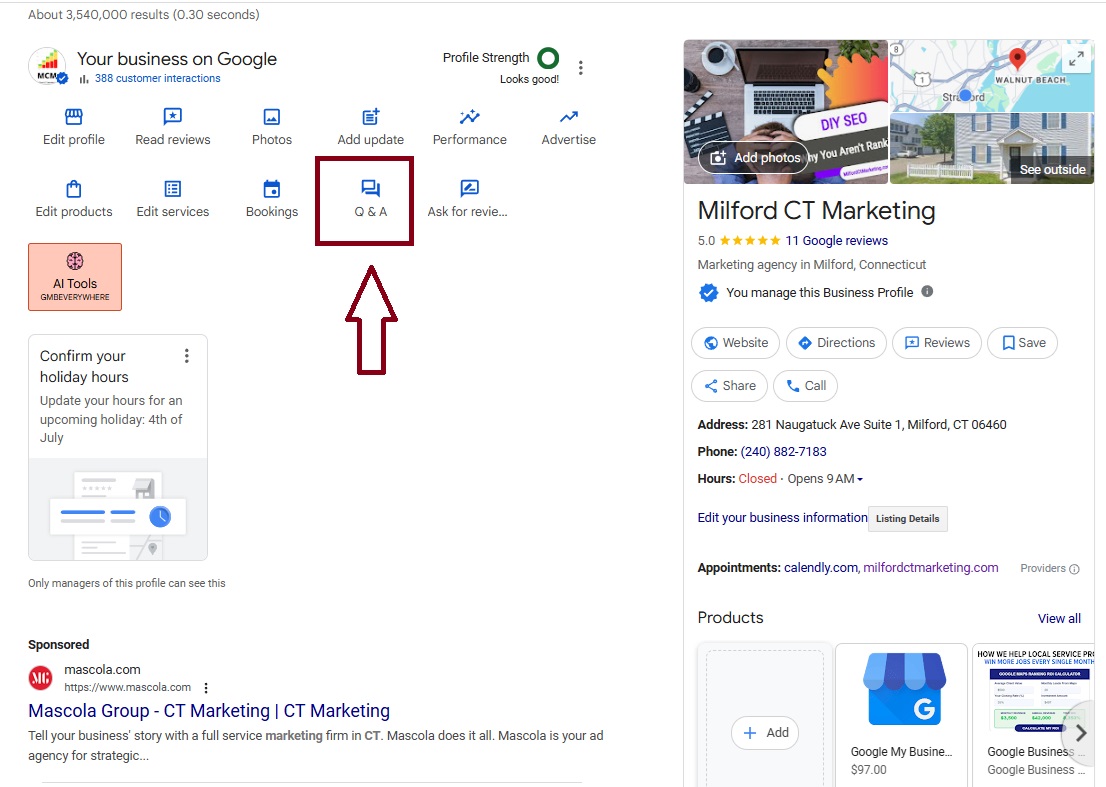Open the 11 Google reviews link

tap(836, 241)
